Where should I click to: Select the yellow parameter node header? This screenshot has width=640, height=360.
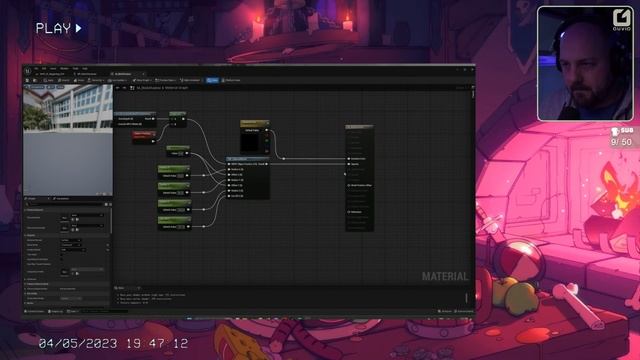254,123
